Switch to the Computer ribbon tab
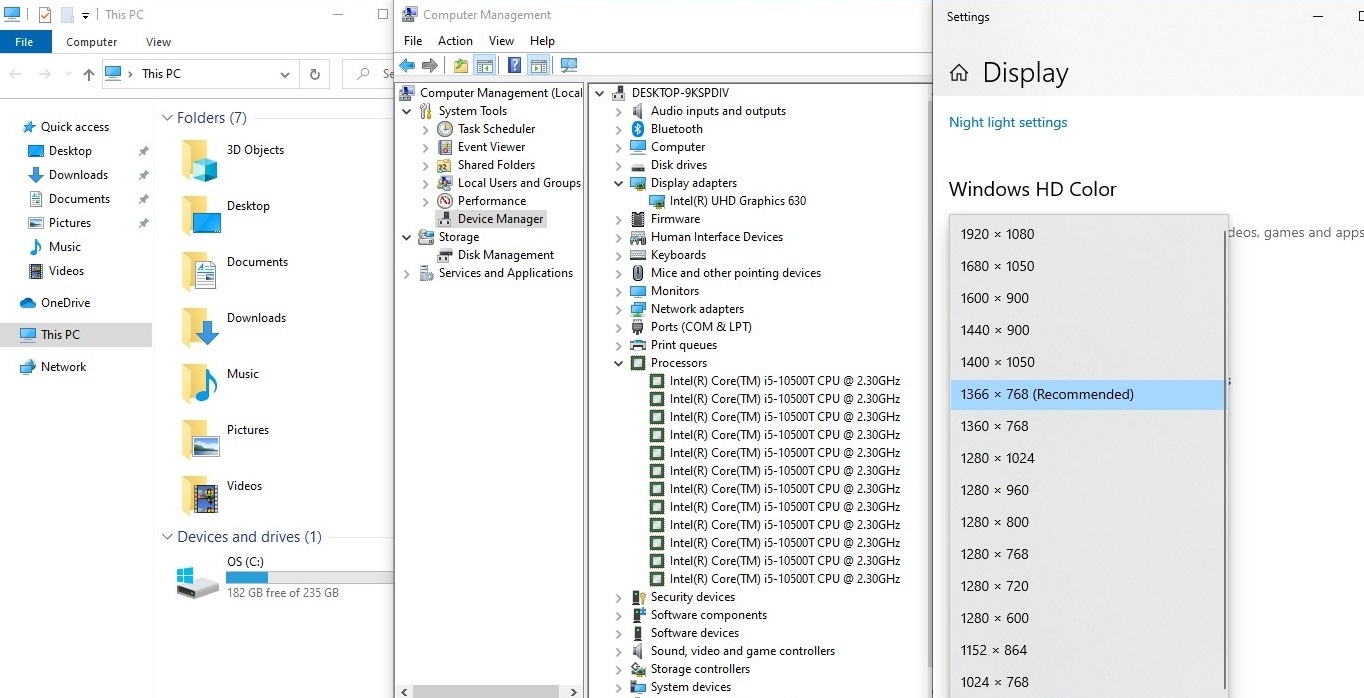Screen dimensions: 1364x698 (91, 42)
